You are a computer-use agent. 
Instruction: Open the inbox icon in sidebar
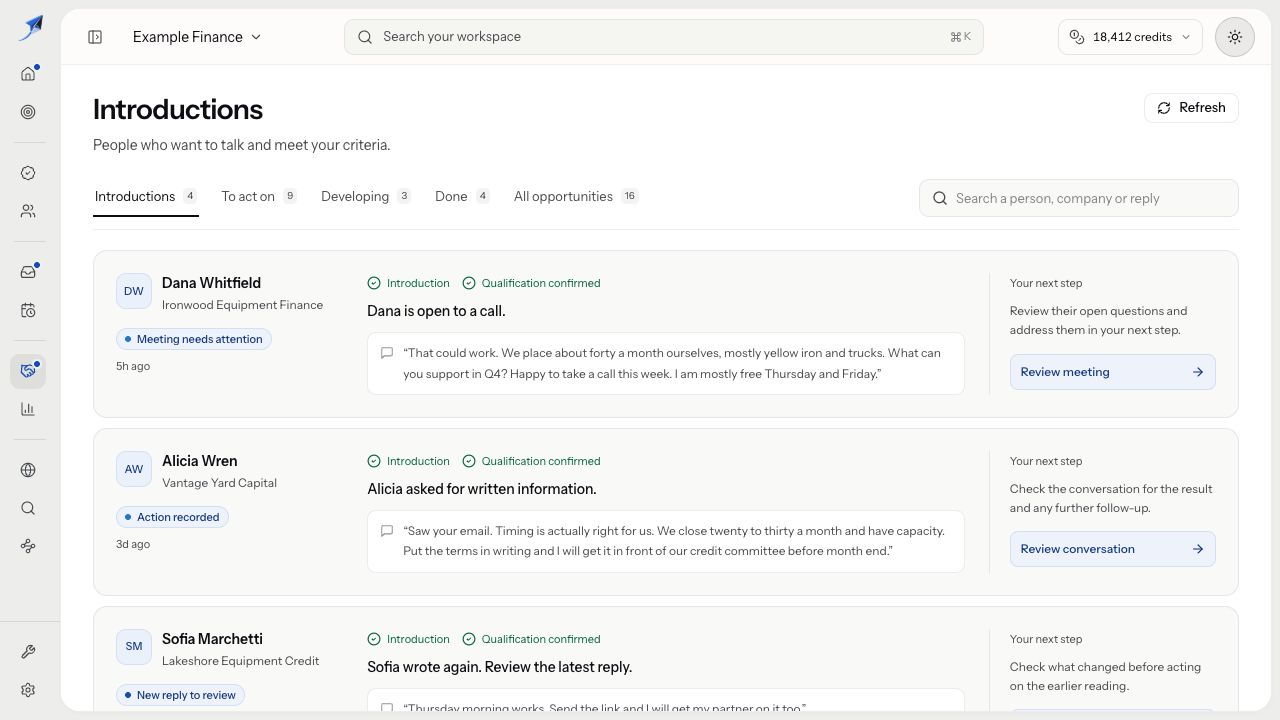(28, 272)
